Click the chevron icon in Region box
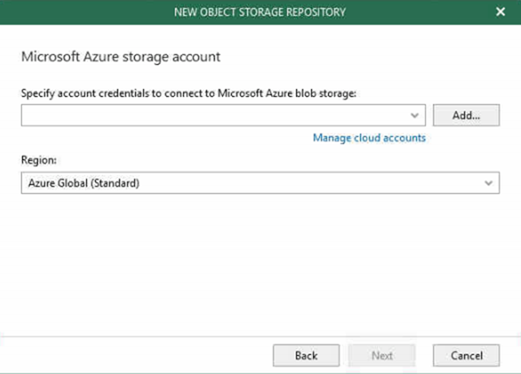Screen dimensions: 521x374 488,183
